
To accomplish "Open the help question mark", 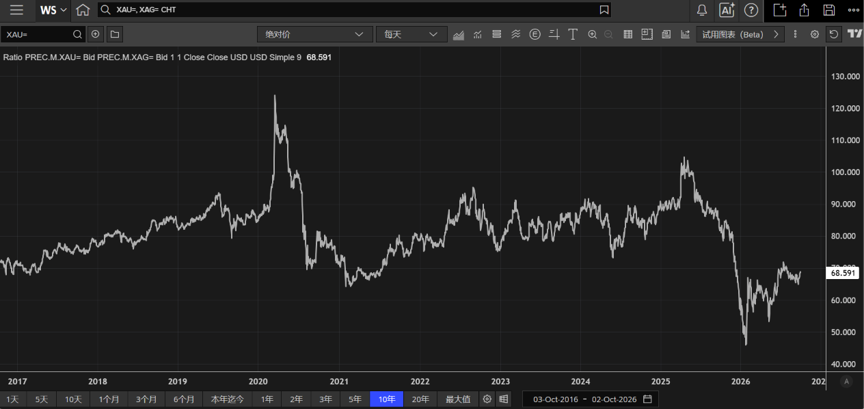I will [750, 10].
